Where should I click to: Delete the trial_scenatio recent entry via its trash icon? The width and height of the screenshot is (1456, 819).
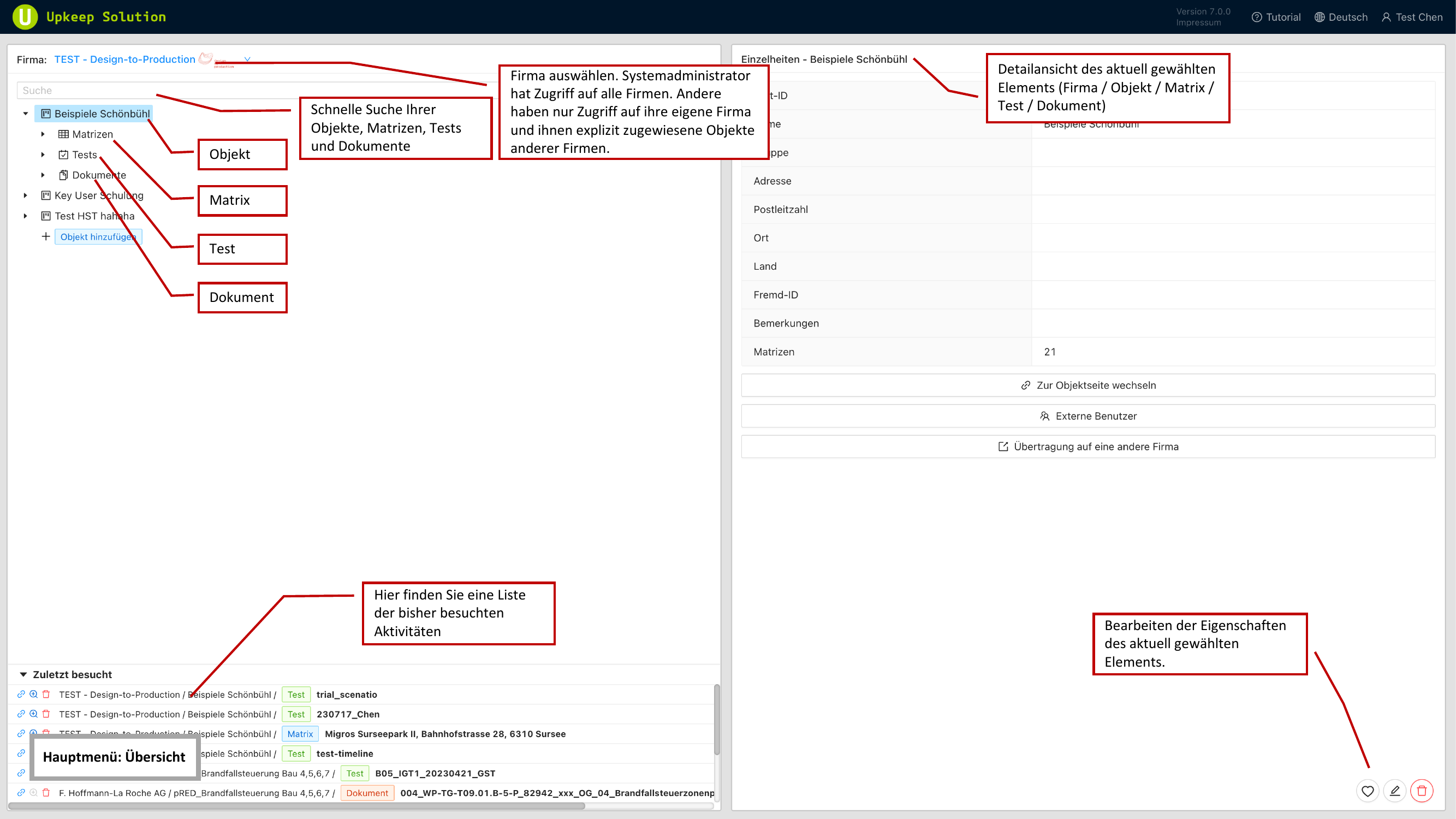46,694
